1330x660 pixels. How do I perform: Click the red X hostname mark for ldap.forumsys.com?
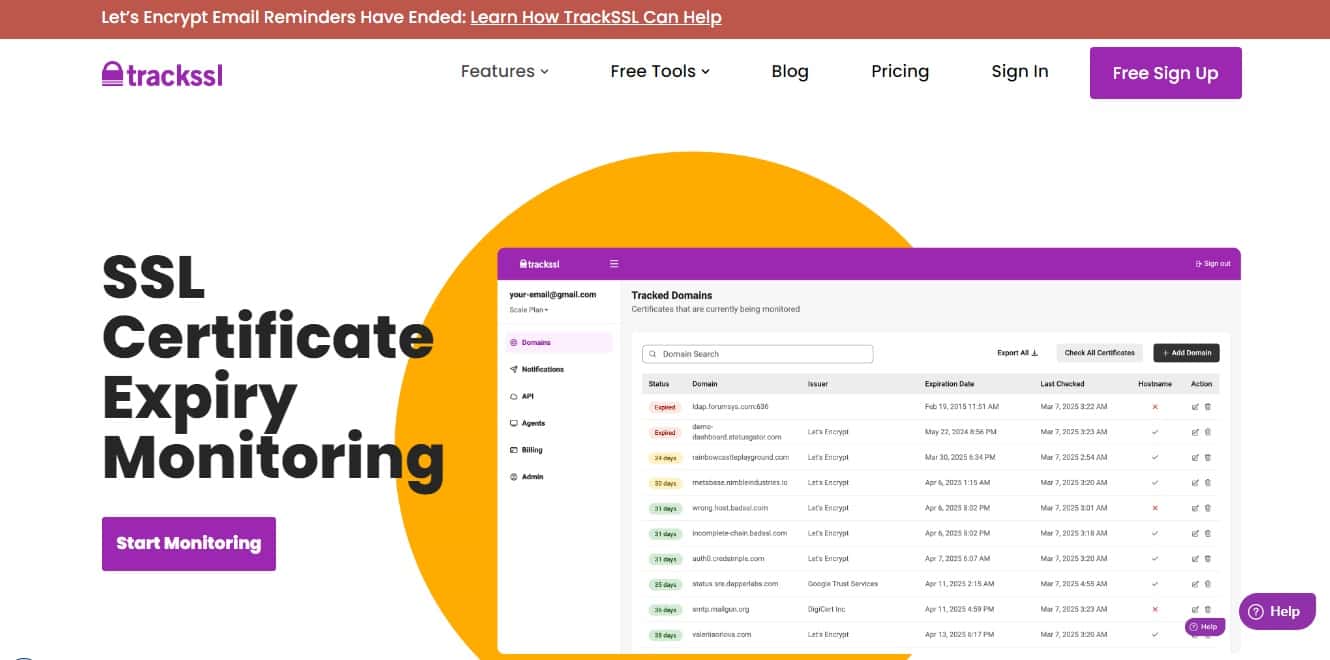click(1155, 407)
